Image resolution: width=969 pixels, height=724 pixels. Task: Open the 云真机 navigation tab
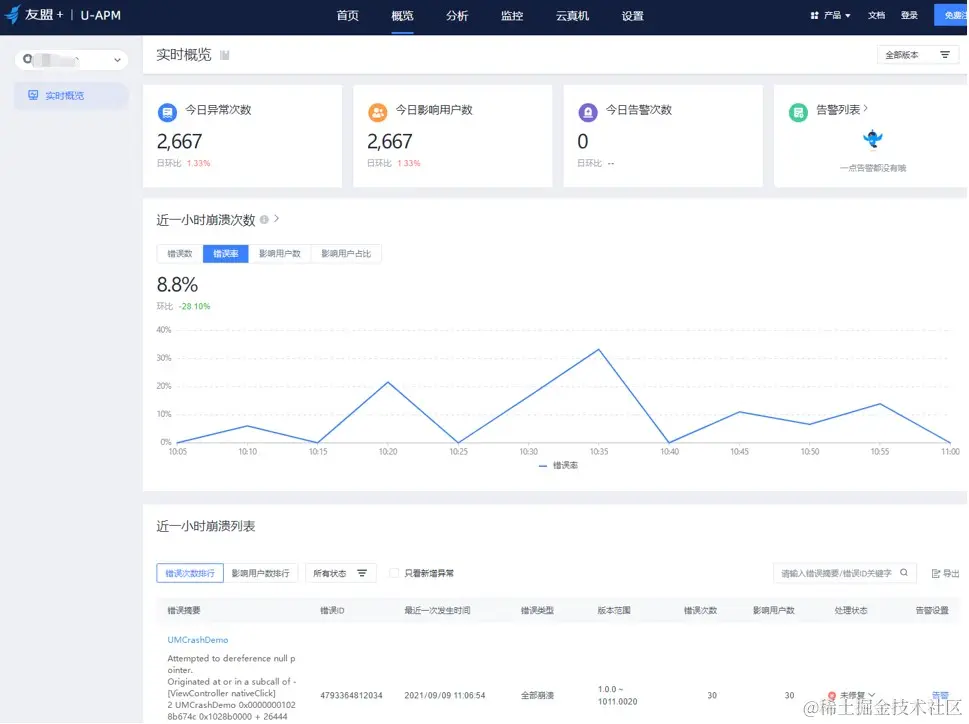click(x=572, y=16)
